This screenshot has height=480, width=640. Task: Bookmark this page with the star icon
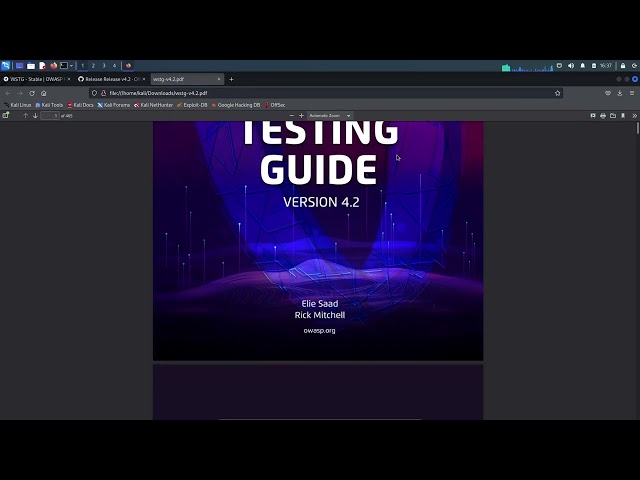point(558,93)
